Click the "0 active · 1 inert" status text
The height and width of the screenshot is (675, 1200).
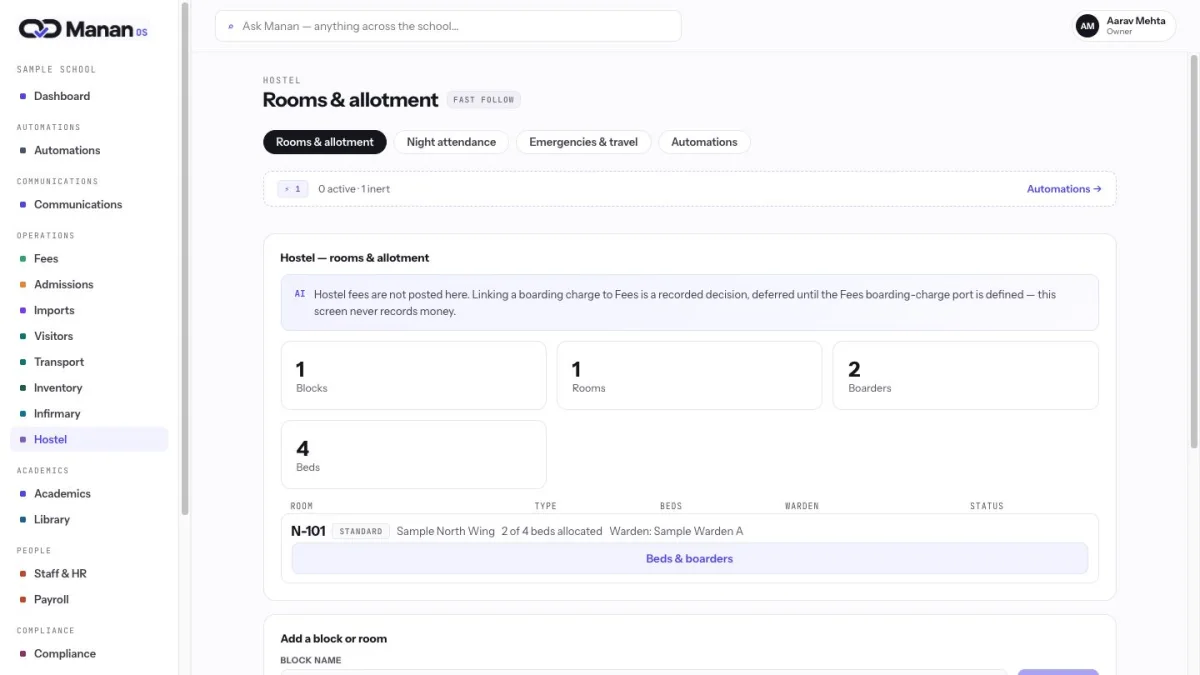click(x=354, y=189)
